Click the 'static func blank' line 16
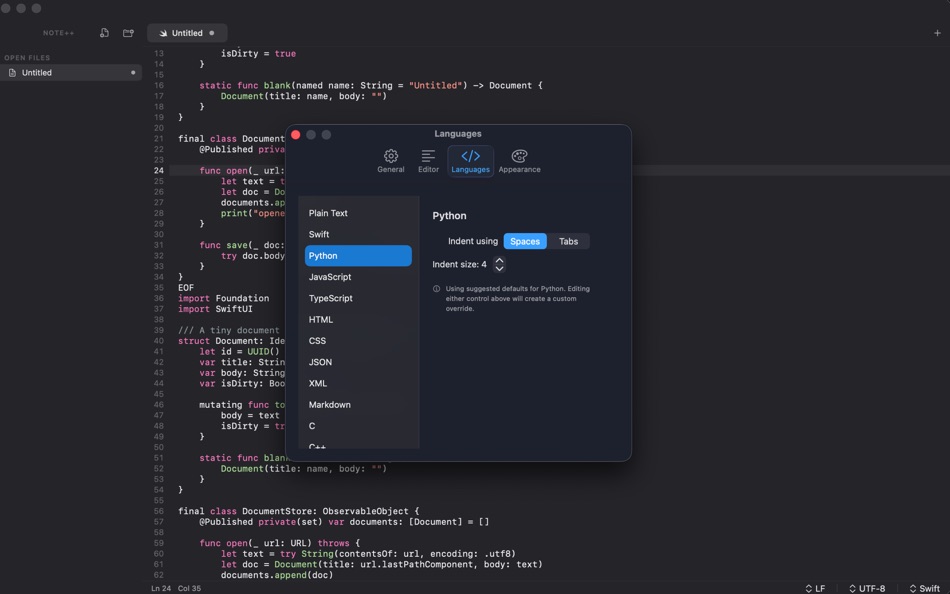The image size is (950, 594). pyautogui.click(x=371, y=85)
